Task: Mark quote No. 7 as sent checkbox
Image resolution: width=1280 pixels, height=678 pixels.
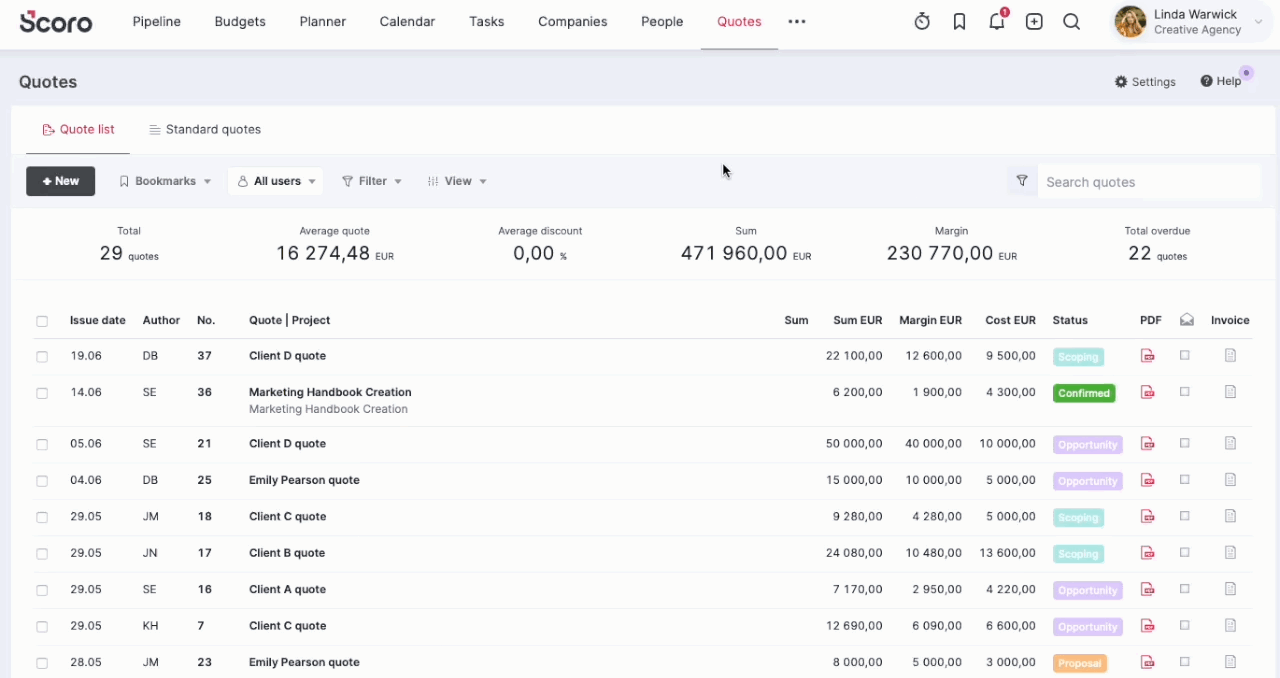Action: click(x=1185, y=625)
